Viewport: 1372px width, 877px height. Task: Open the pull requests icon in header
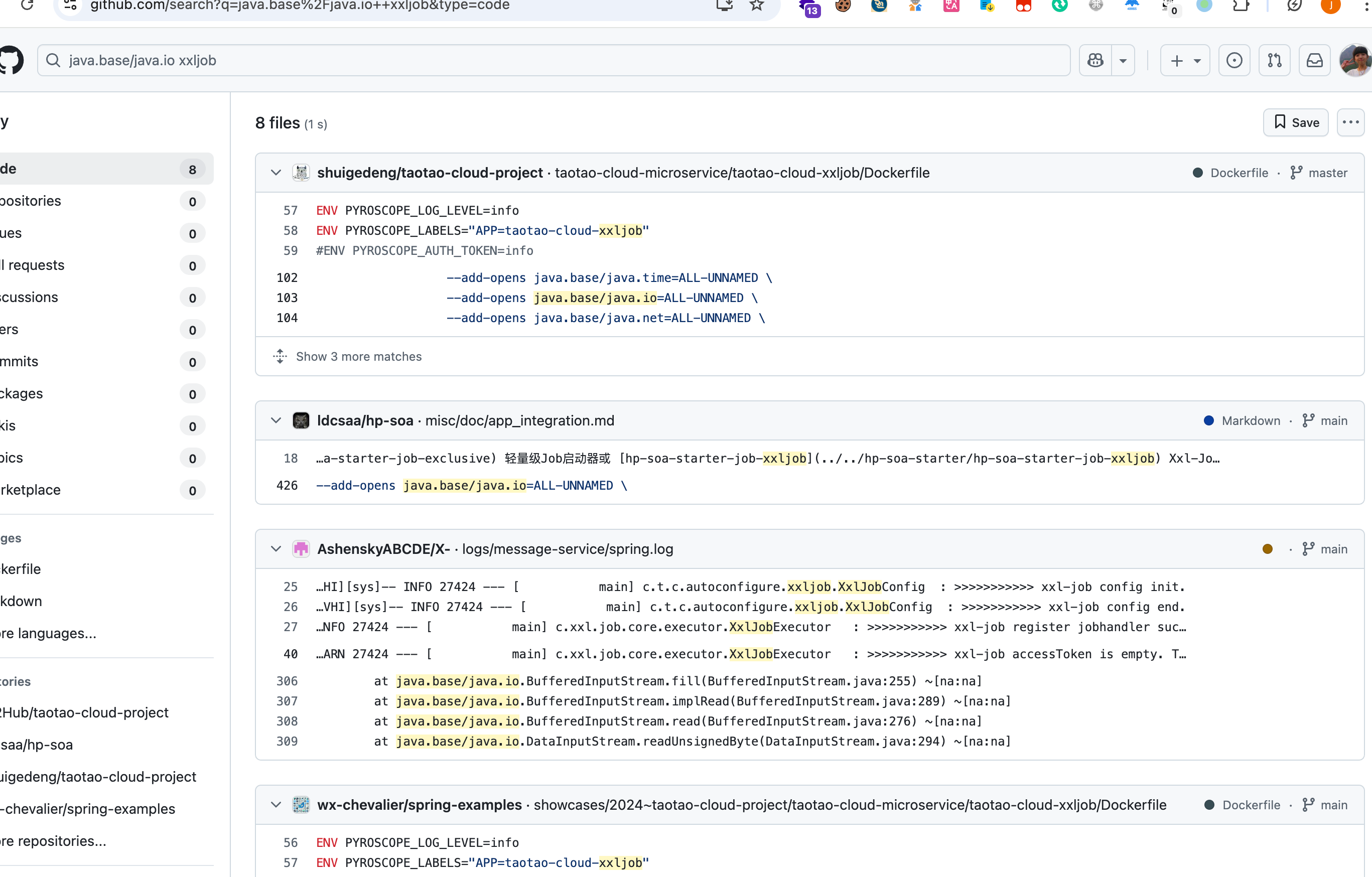(1275, 60)
